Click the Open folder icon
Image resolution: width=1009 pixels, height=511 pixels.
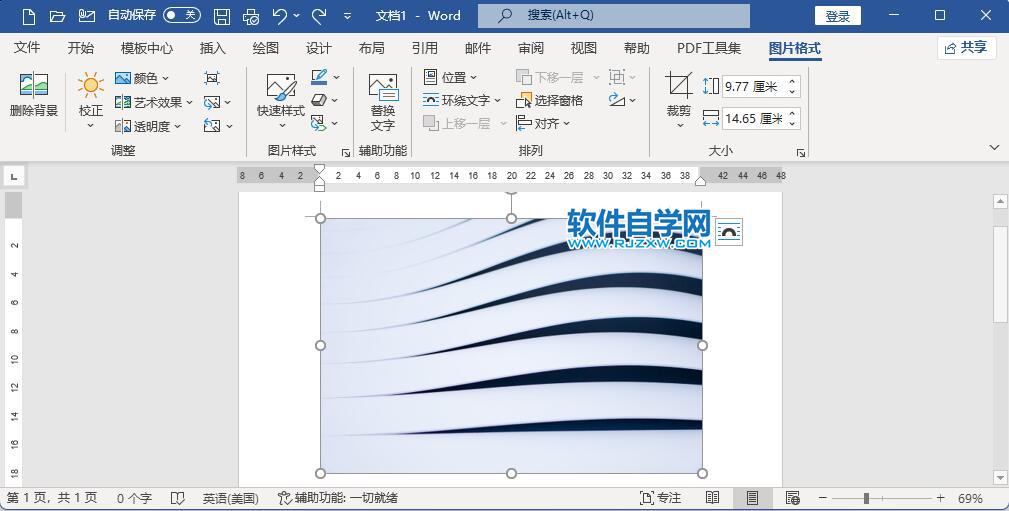(x=57, y=16)
